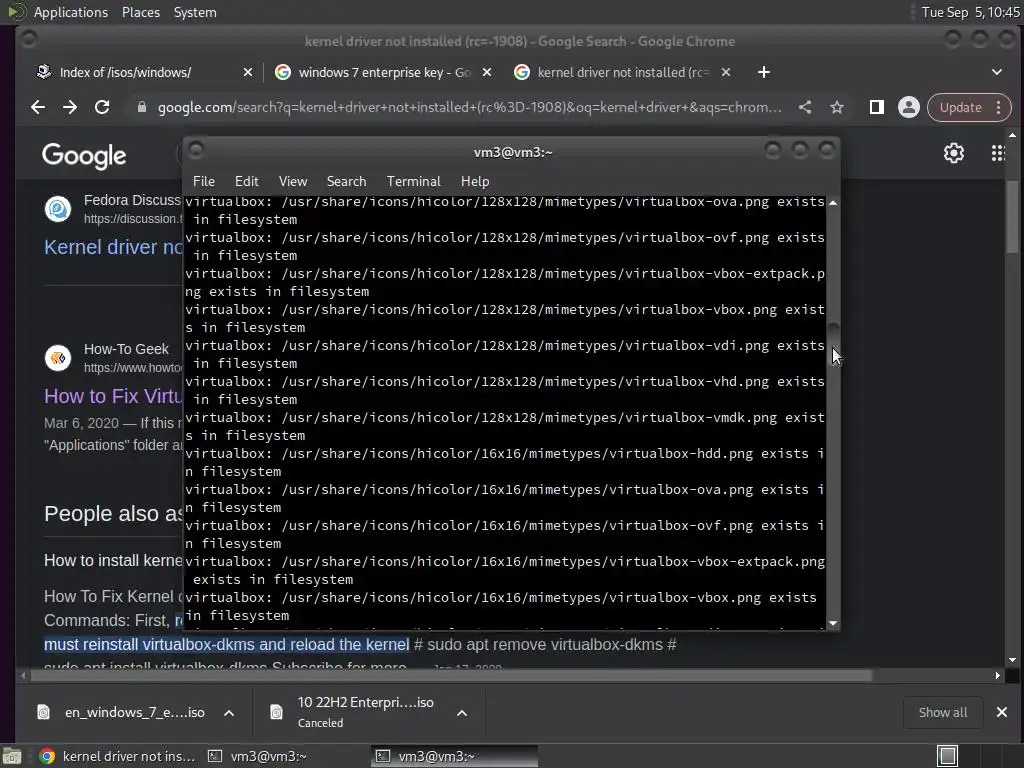Close the Chrome downloads bar
Viewport: 1024px width, 768px height.
[x=1002, y=712]
